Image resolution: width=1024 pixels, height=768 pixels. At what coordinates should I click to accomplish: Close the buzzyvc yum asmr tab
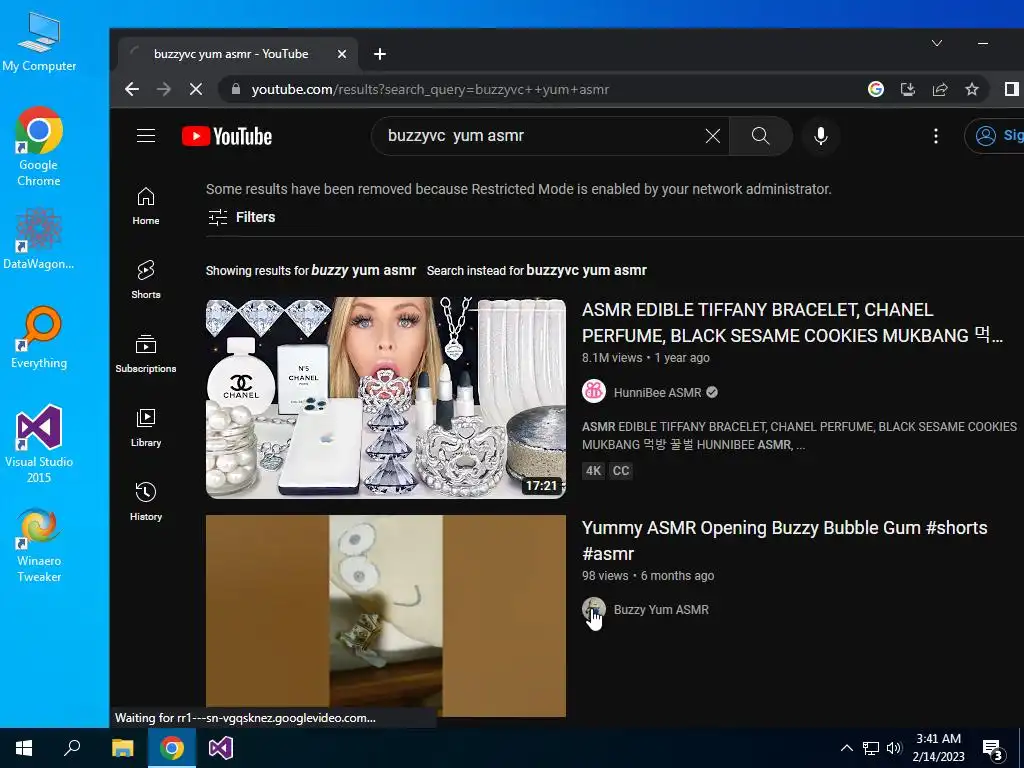click(x=342, y=54)
